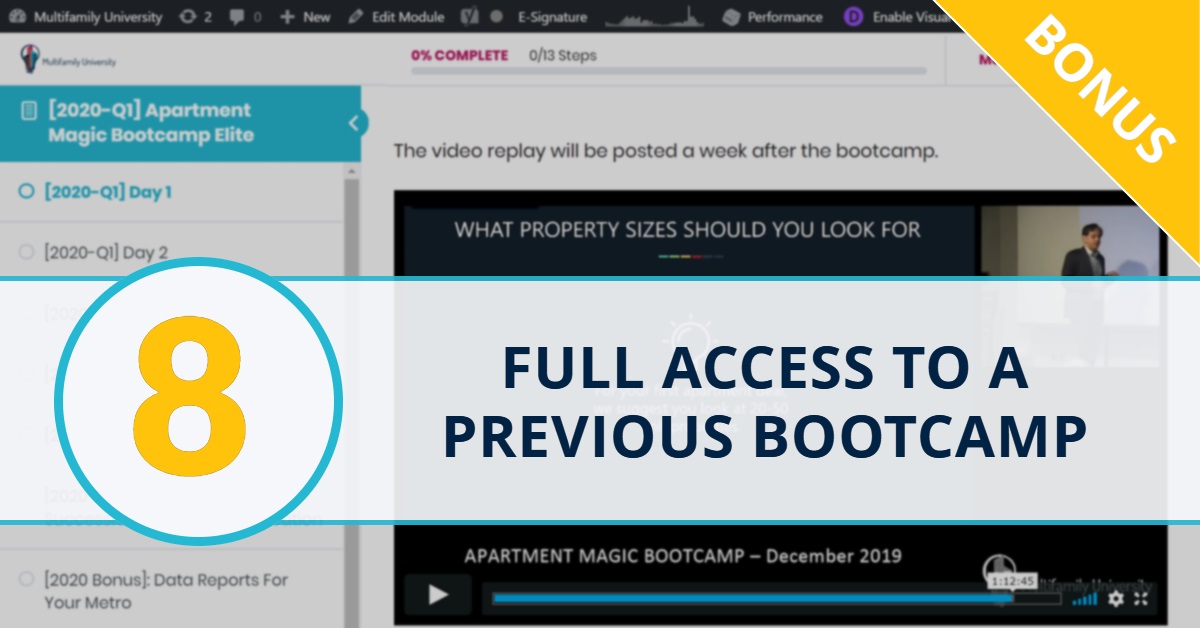Click the status circle beside Day 2
The image size is (1200, 628).
26,252
